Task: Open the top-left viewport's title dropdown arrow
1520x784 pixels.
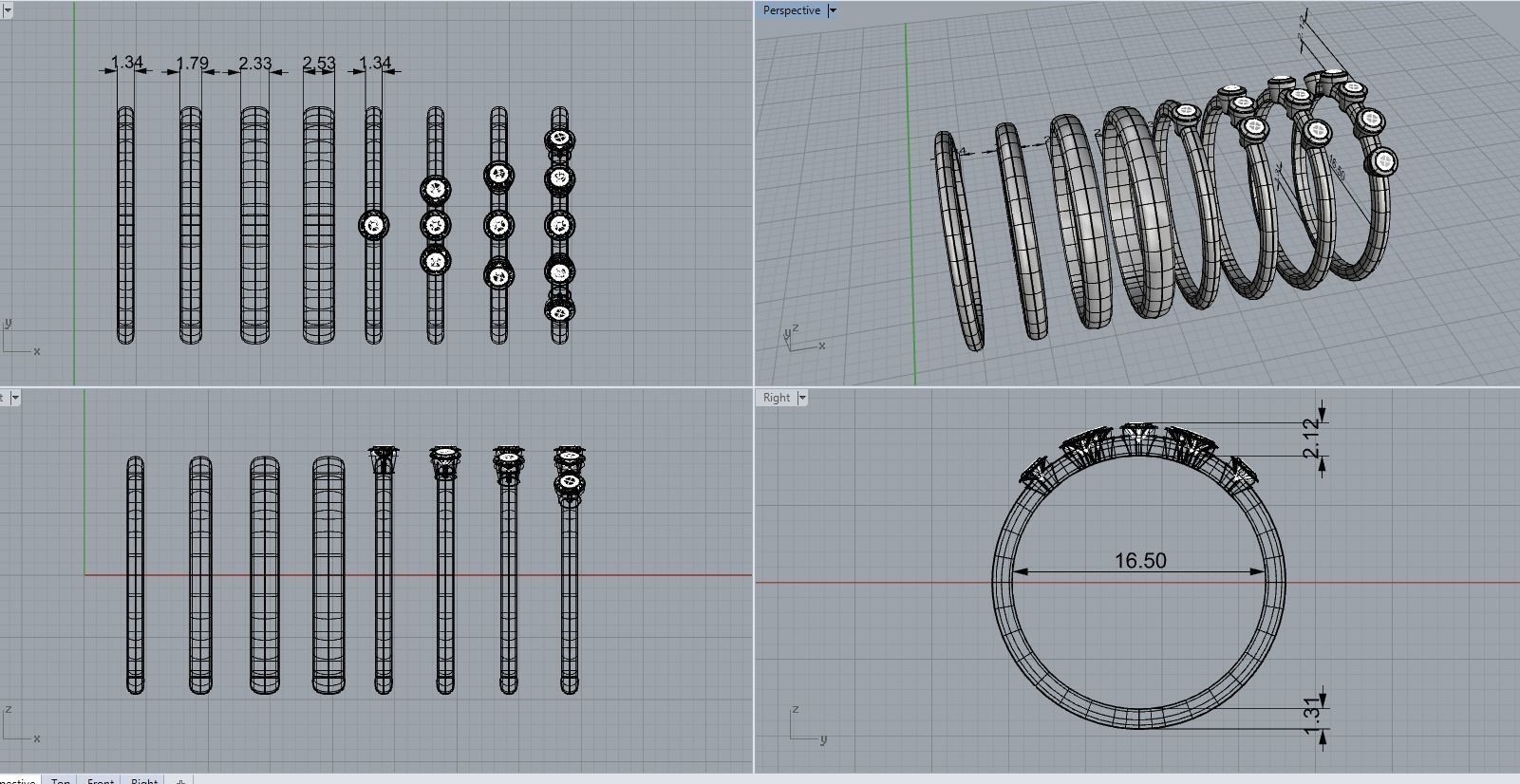Action: [6, 10]
